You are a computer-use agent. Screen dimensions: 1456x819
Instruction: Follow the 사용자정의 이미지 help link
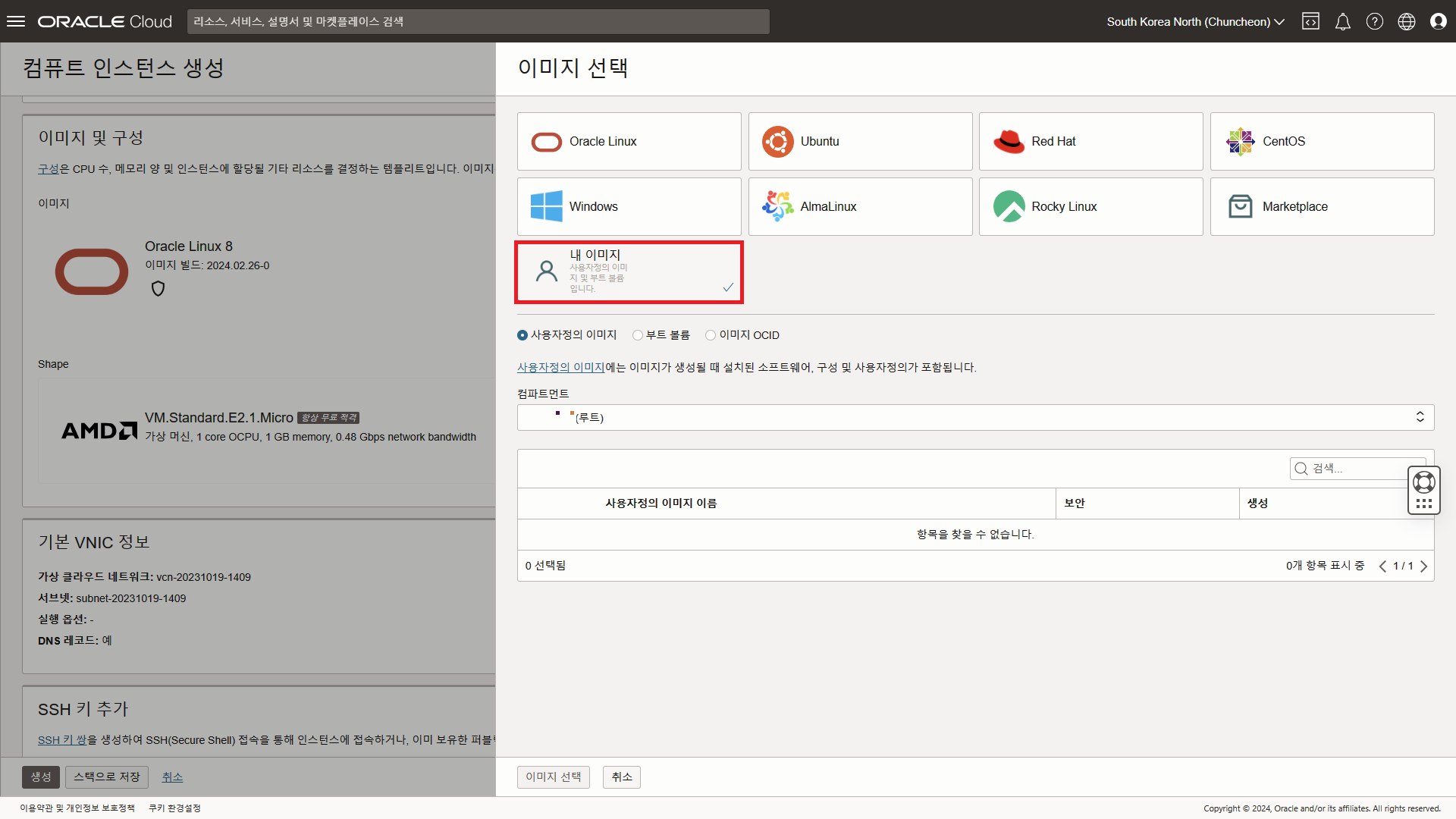tap(560, 368)
